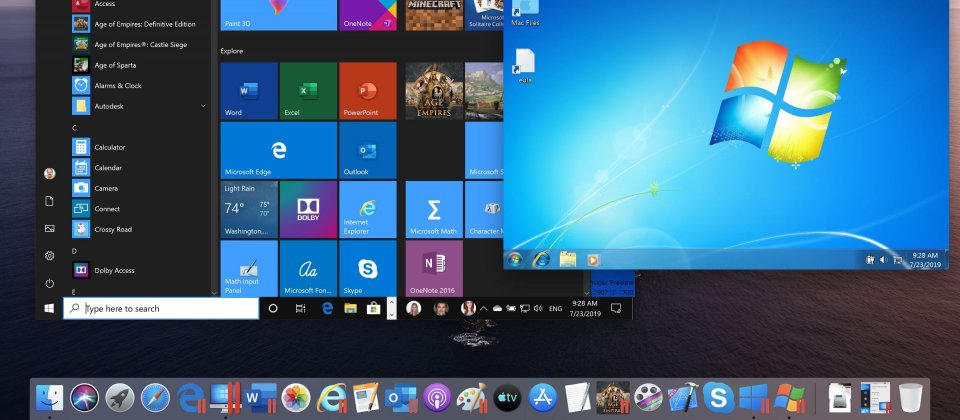960x420 pixels.
Task: Click the Power icon in Start menu rail
Action: 50,283
